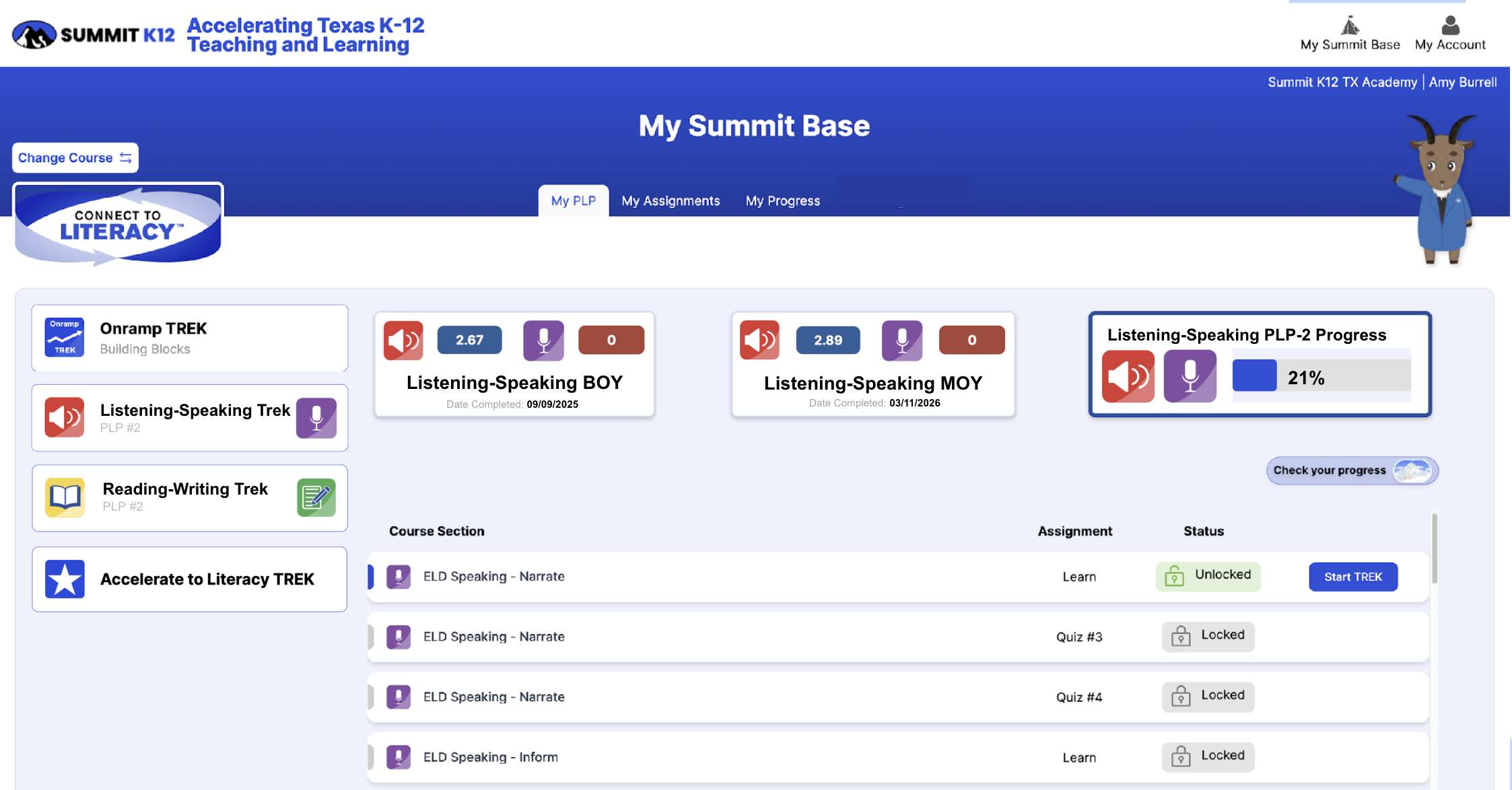This screenshot has width=1512, height=790.
Task: Open the Listening-Speaking MOY card title
Action: [x=873, y=383]
